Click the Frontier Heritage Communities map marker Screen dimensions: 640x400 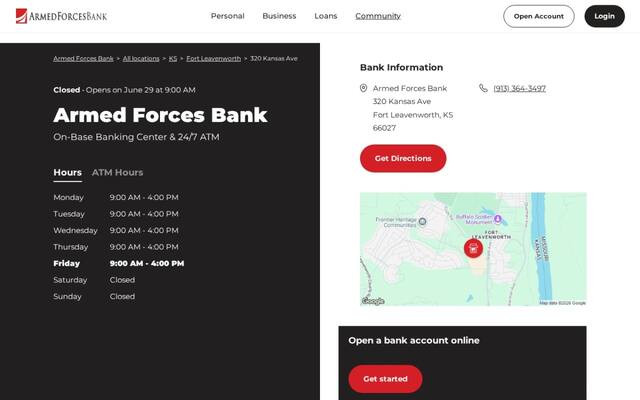tap(422, 222)
